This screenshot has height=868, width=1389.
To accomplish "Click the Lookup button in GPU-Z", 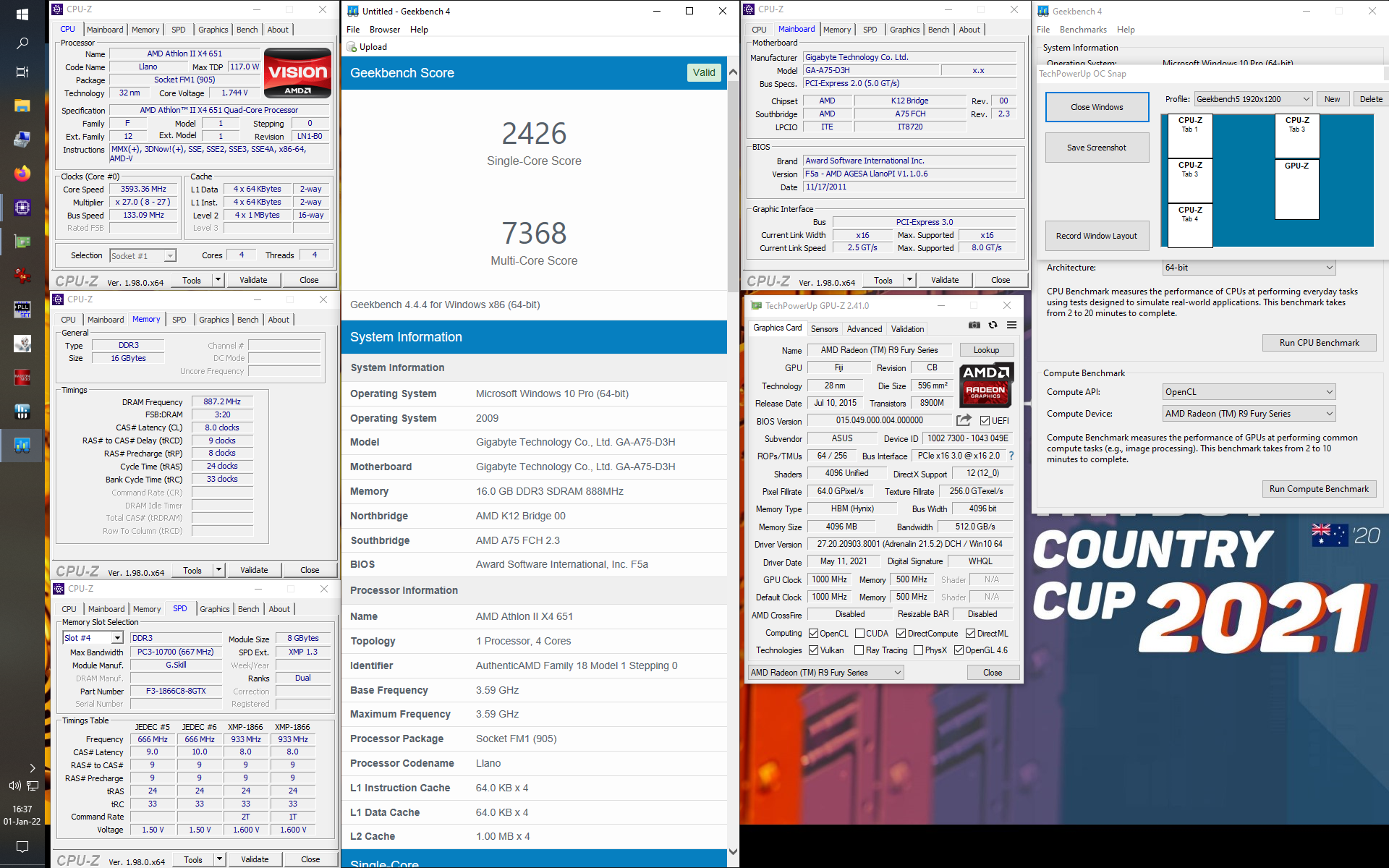I will point(986,350).
